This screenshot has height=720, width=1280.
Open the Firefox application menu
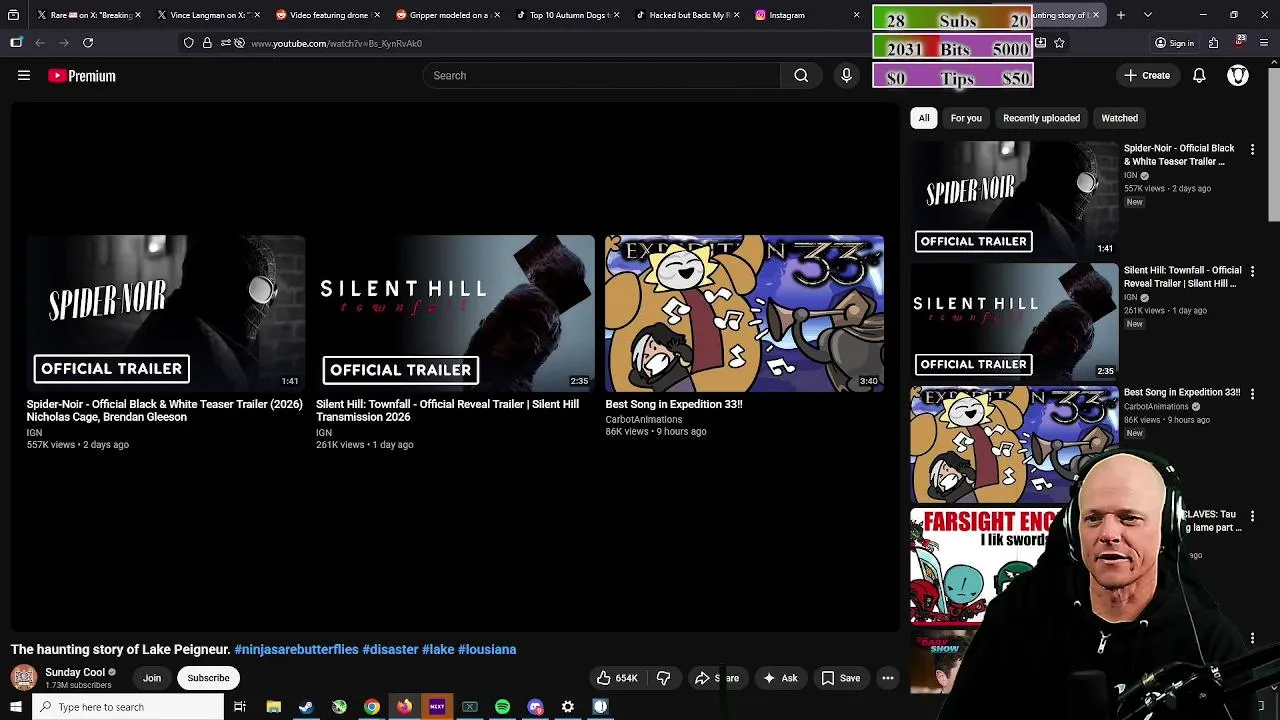coord(1265,43)
